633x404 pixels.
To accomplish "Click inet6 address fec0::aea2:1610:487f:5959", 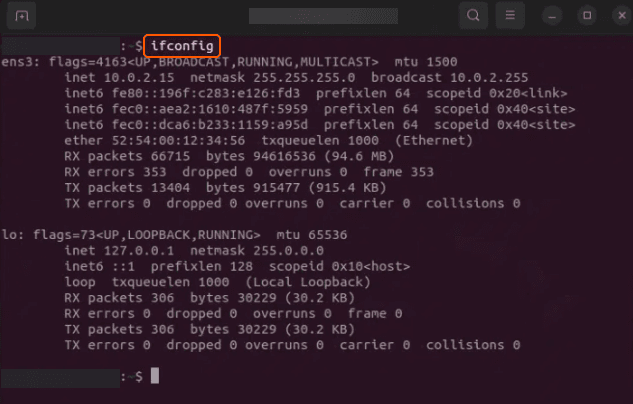I will click(x=210, y=109).
